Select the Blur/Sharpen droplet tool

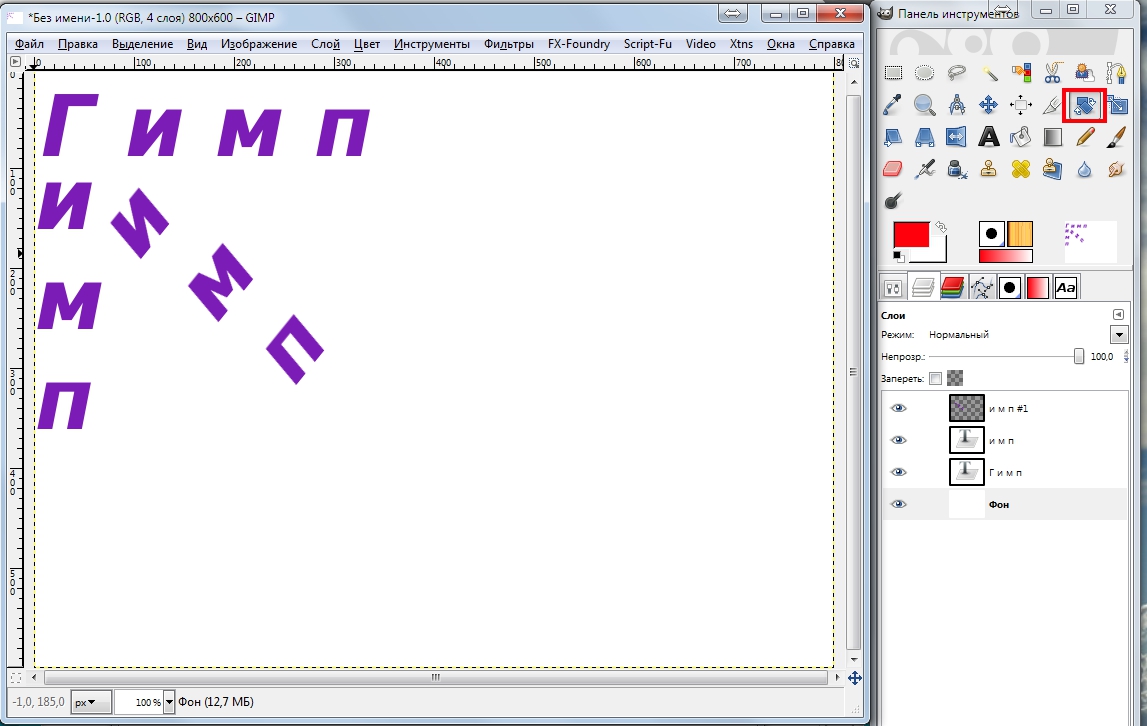pyautogui.click(x=1085, y=169)
